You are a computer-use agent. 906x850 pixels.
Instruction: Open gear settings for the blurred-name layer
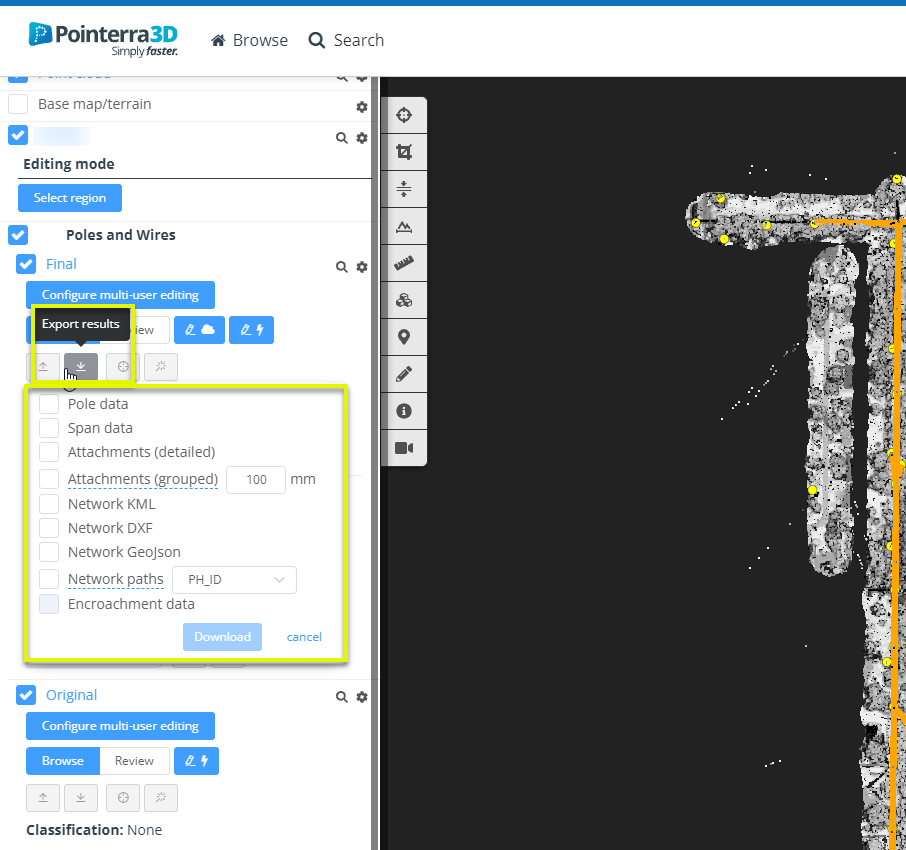[x=362, y=138]
